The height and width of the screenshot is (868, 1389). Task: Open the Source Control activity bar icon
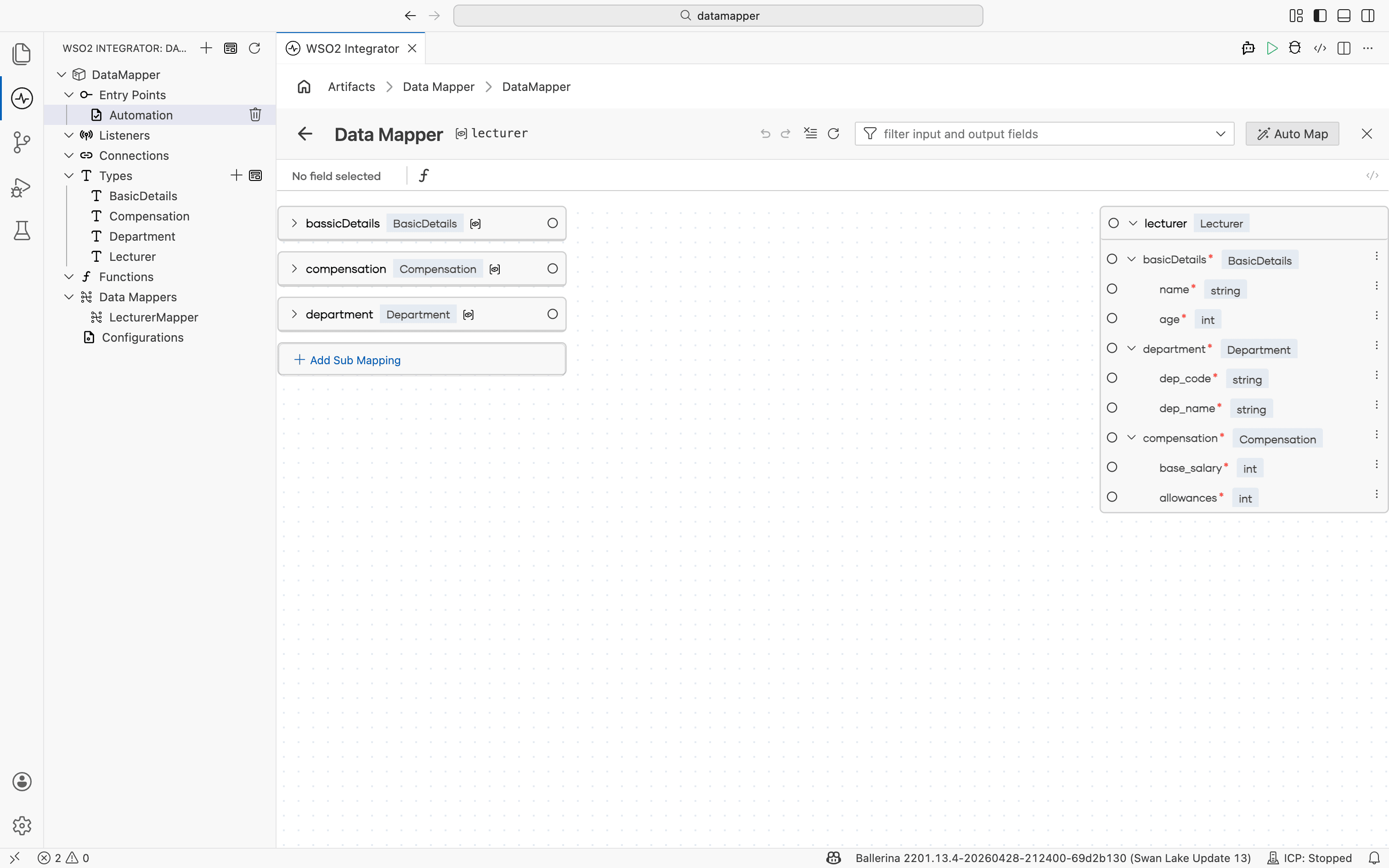(x=22, y=142)
